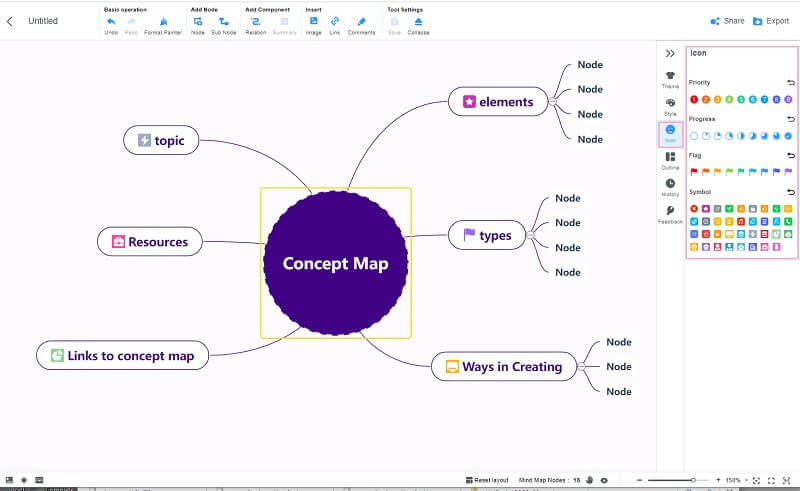The width and height of the screenshot is (800, 491).
Task: Click the Save tool icon
Action: click(x=394, y=21)
